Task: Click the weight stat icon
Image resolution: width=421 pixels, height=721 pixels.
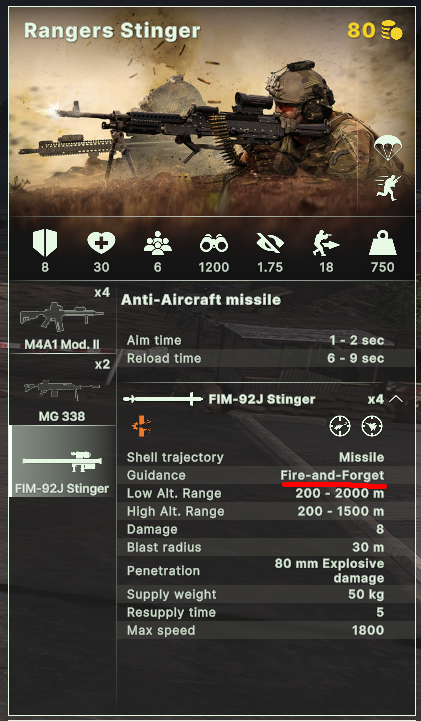Action: (x=382, y=243)
